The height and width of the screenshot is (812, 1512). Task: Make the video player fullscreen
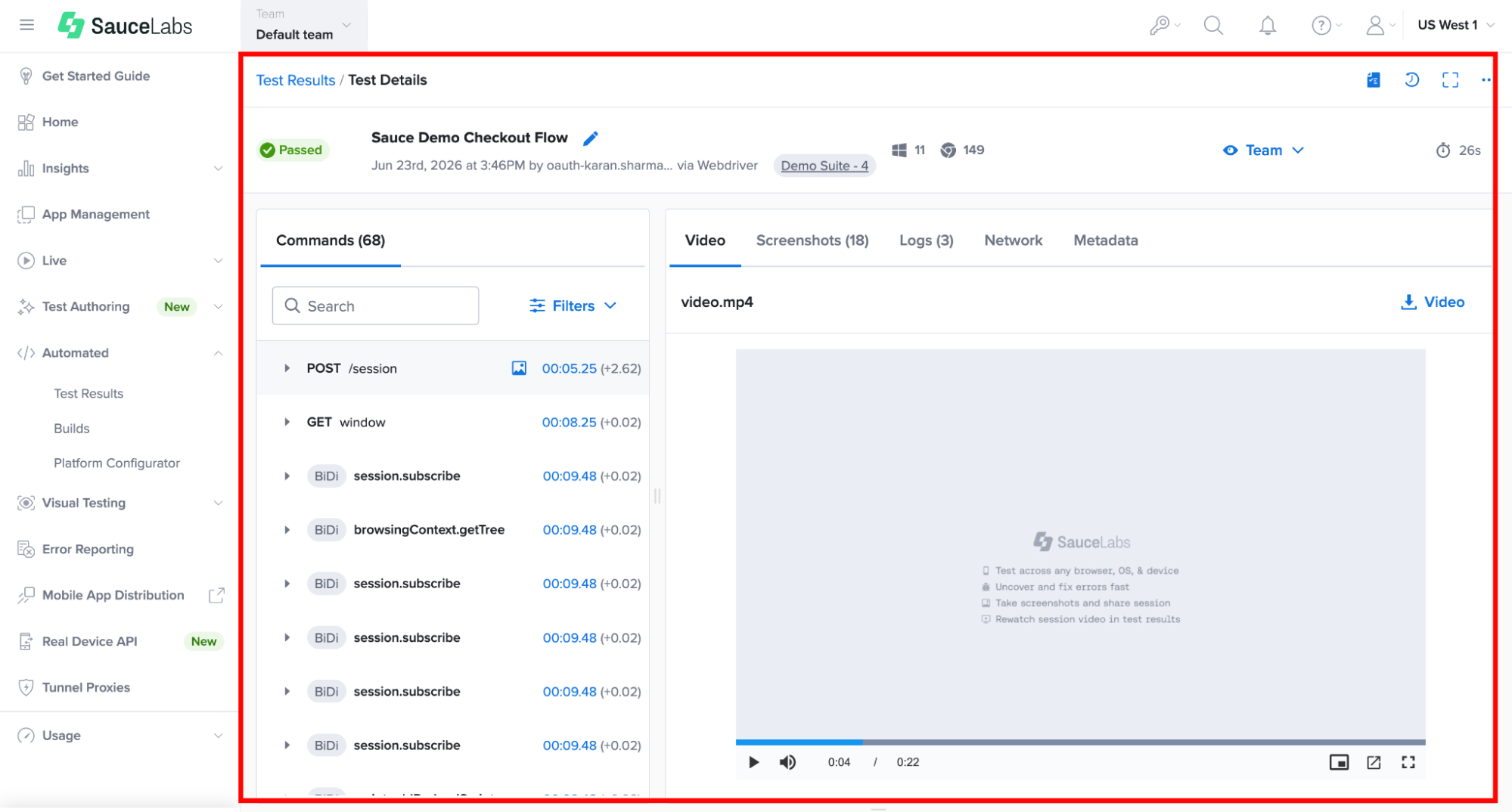tap(1408, 762)
